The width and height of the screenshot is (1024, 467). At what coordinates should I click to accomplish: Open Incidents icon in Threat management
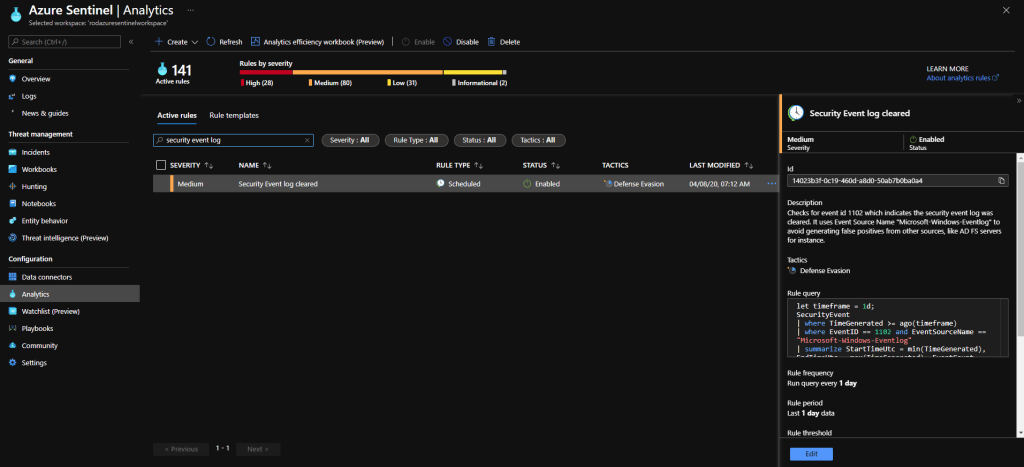pyautogui.click(x=12, y=152)
